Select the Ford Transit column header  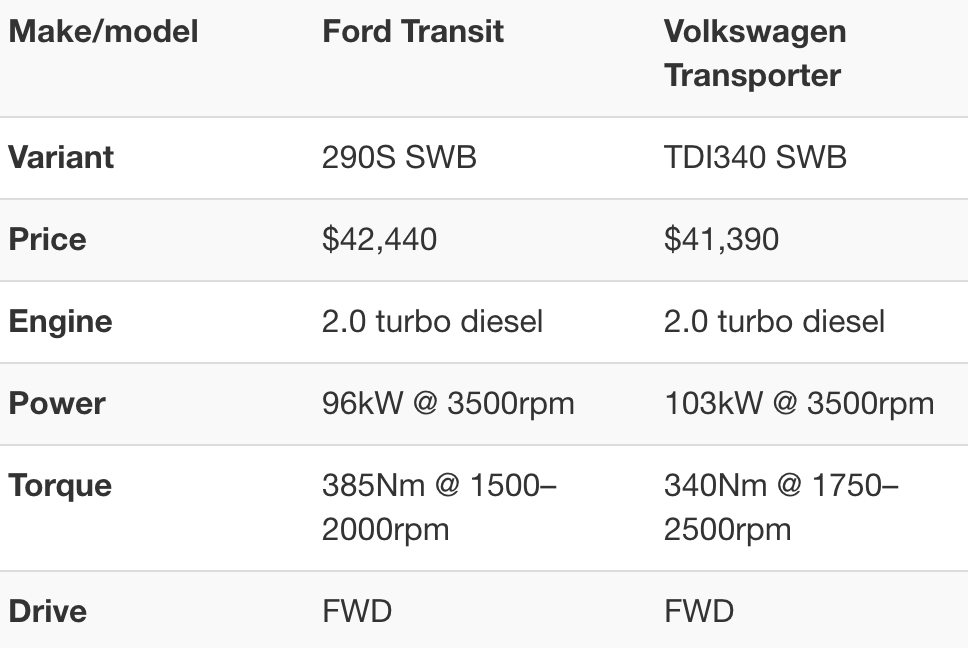(412, 32)
